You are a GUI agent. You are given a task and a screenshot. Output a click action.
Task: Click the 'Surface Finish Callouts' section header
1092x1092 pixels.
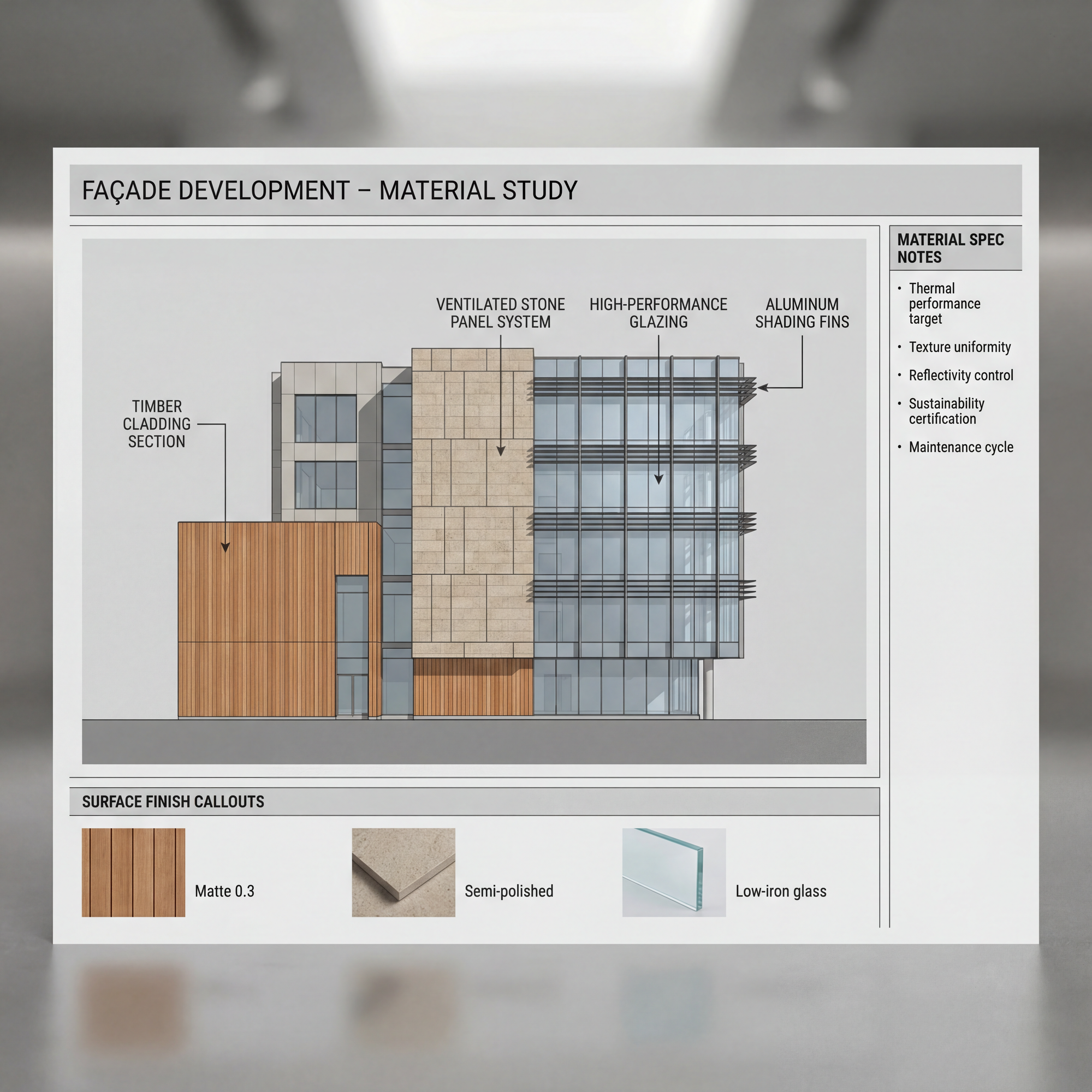pos(173,802)
